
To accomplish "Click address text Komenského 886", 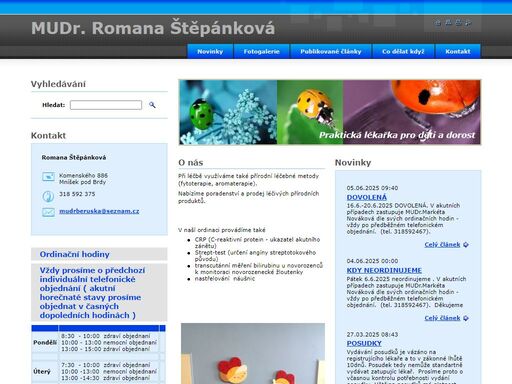I will 83,175.
